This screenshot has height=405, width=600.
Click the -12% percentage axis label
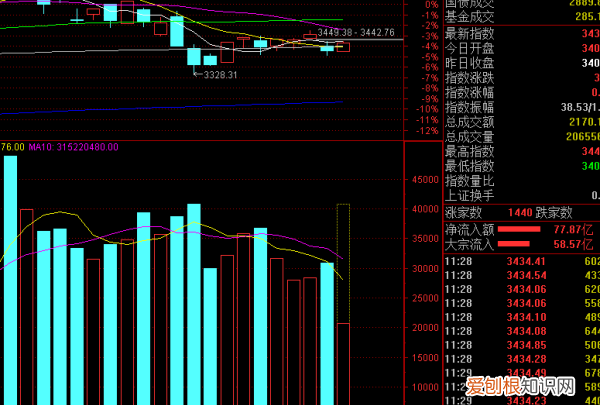pos(427,130)
